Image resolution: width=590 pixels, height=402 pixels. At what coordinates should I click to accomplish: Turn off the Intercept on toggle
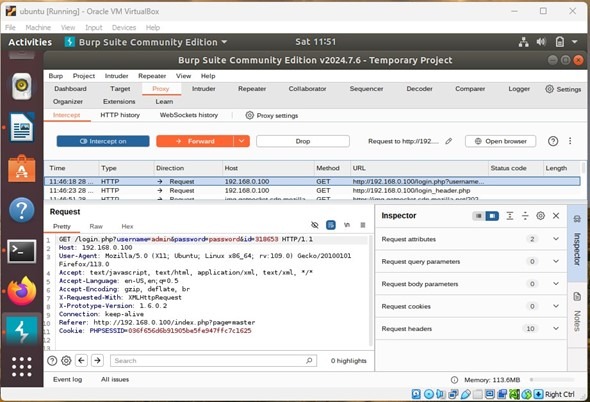pyautogui.click(x=103, y=141)
